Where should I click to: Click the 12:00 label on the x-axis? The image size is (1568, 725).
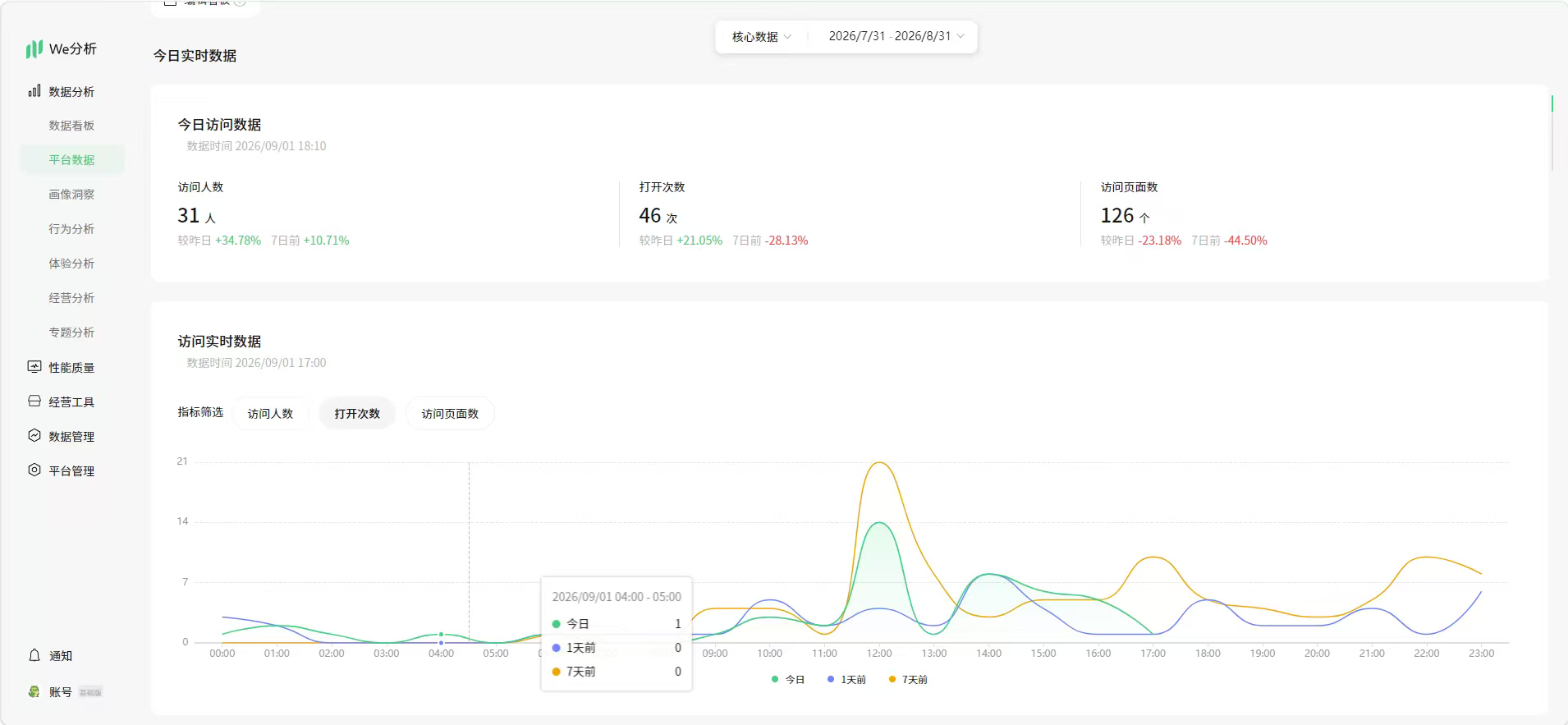pos(879,654)
